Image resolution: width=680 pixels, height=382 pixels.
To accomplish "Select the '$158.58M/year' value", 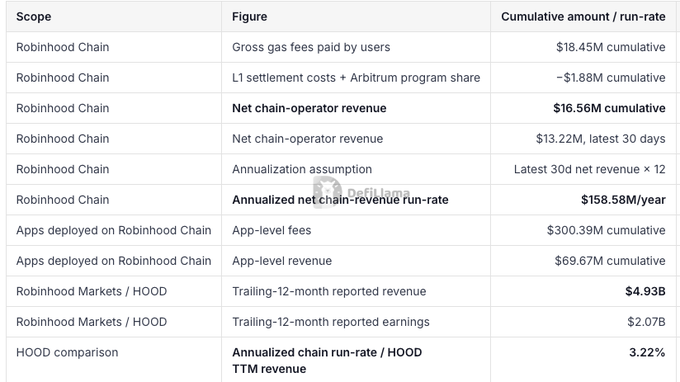I will point(623,200).
